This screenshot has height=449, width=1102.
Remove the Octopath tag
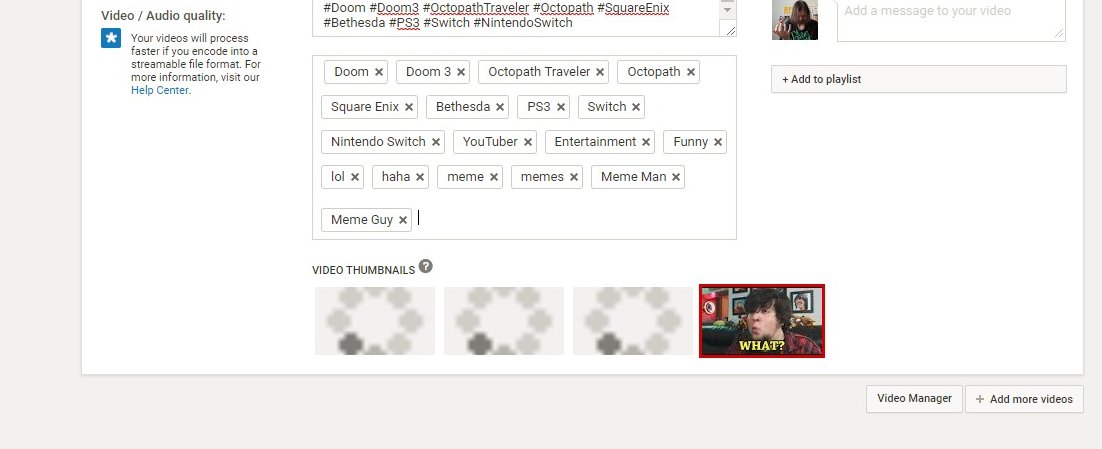pyautogui.click(x=691, y=72)
